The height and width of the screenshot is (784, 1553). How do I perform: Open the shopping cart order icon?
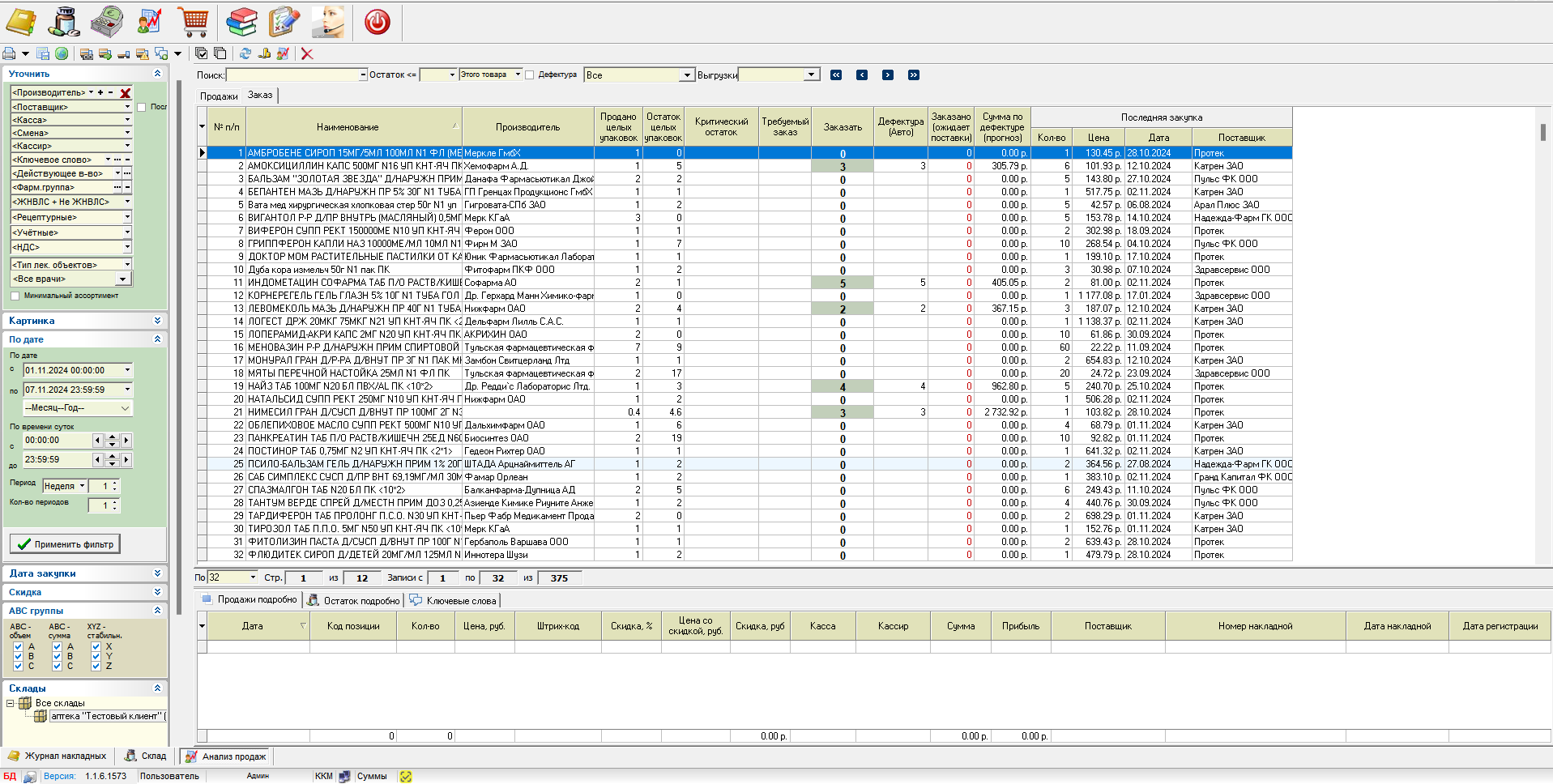pyautogui.click(x=194, y=22)
